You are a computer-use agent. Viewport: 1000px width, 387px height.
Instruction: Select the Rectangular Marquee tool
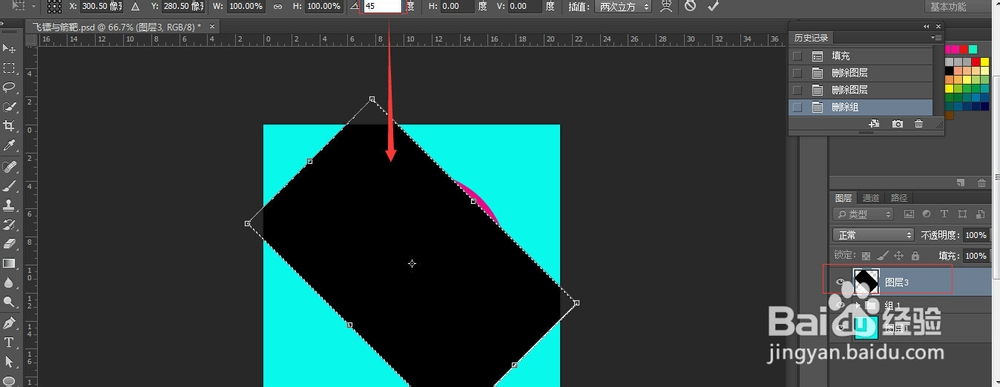pos(10,68)
